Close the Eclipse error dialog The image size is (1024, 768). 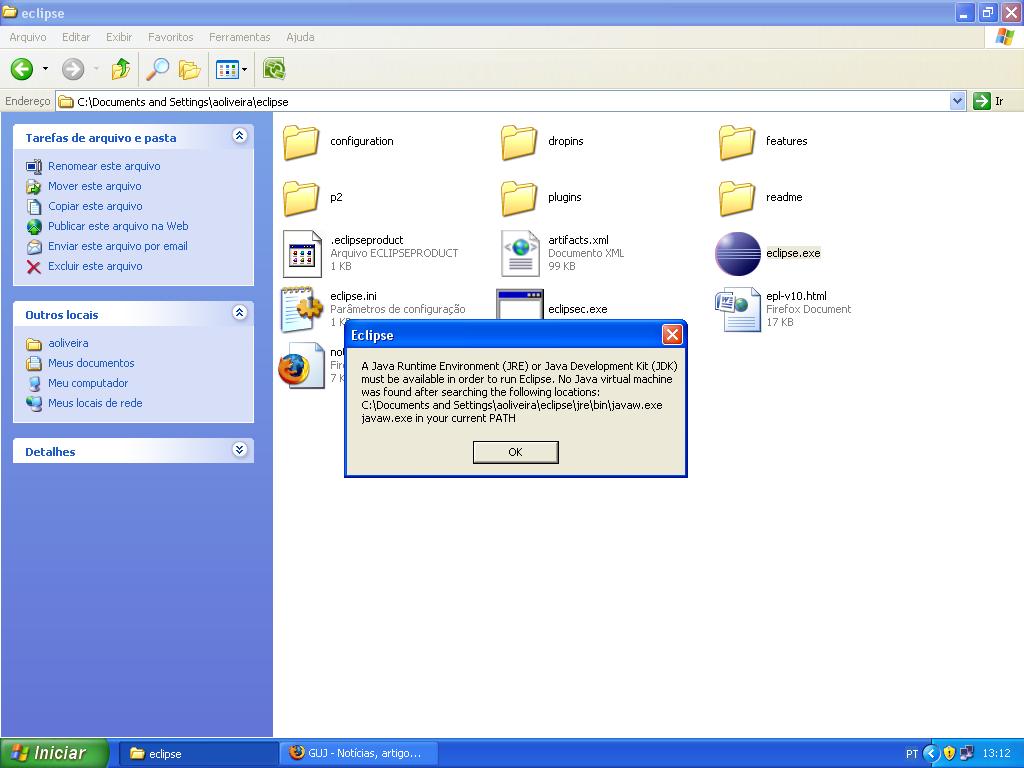672,335
